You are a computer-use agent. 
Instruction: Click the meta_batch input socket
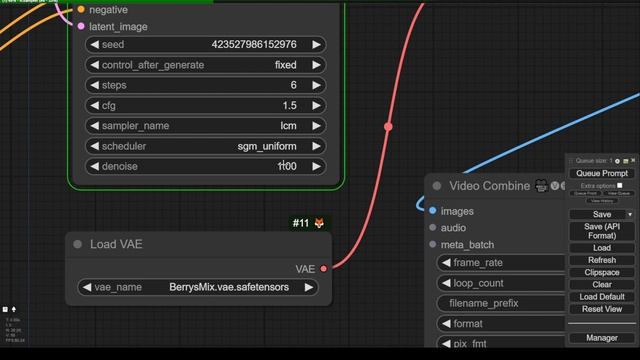click(x=433, y=244)
